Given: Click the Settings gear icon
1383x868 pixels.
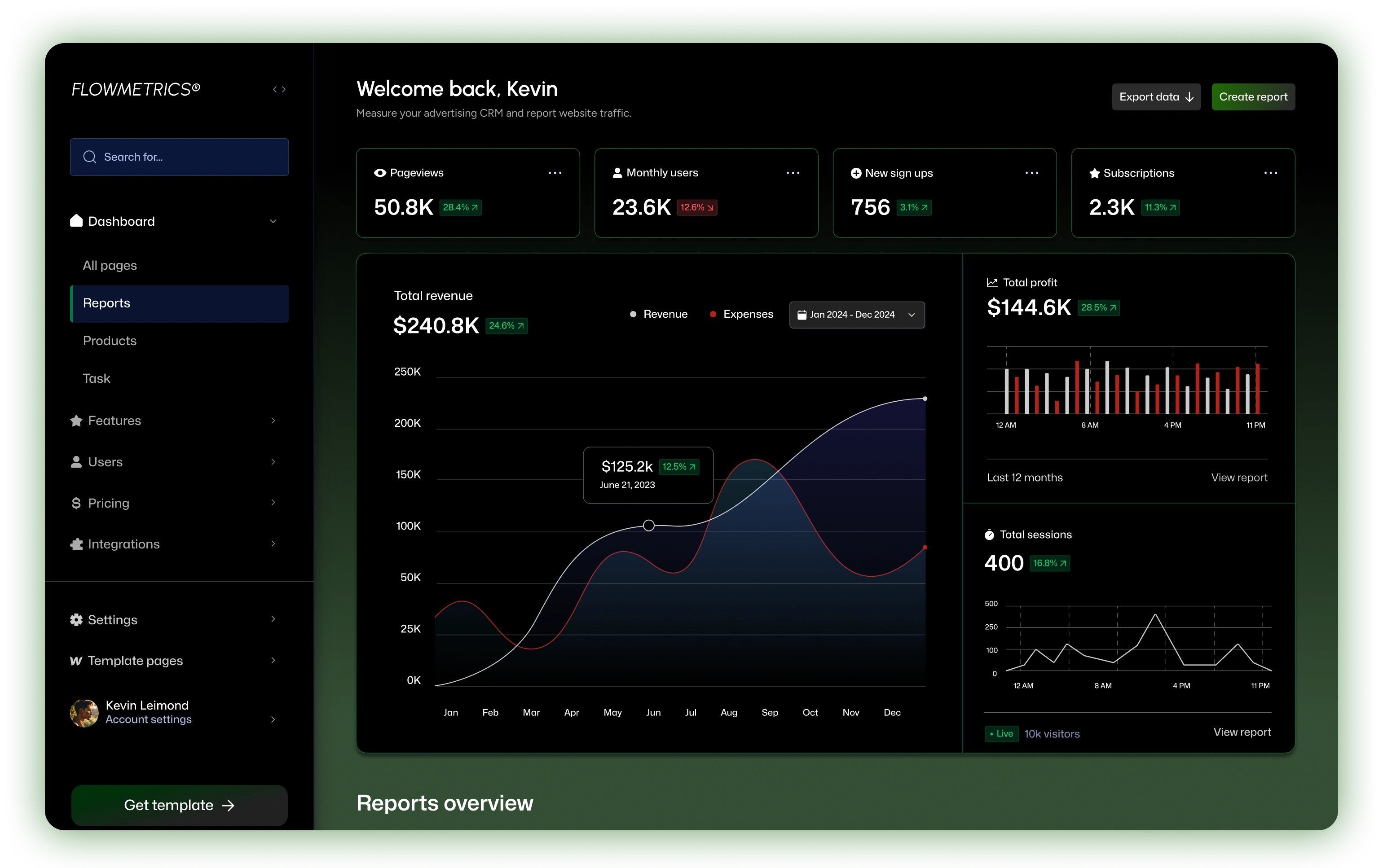Looking at the screenshot, I should [x=76, y=620].
